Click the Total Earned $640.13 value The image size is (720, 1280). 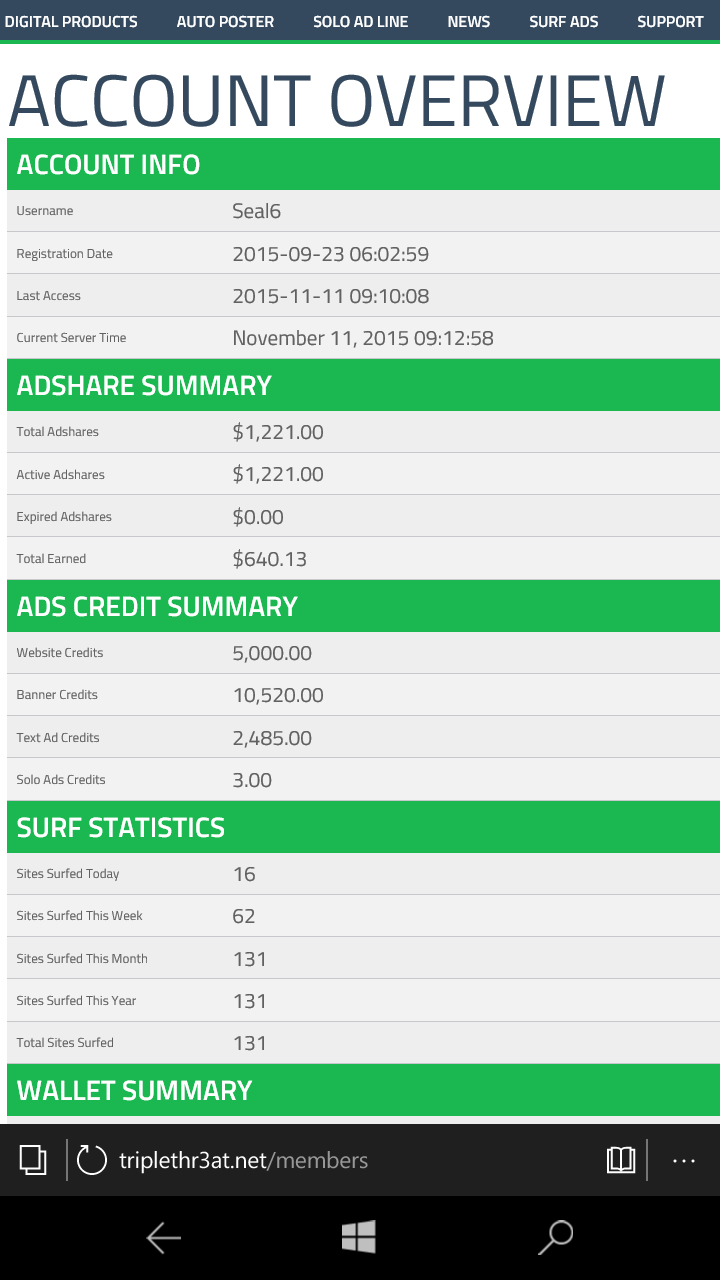[x=270, y=559]
